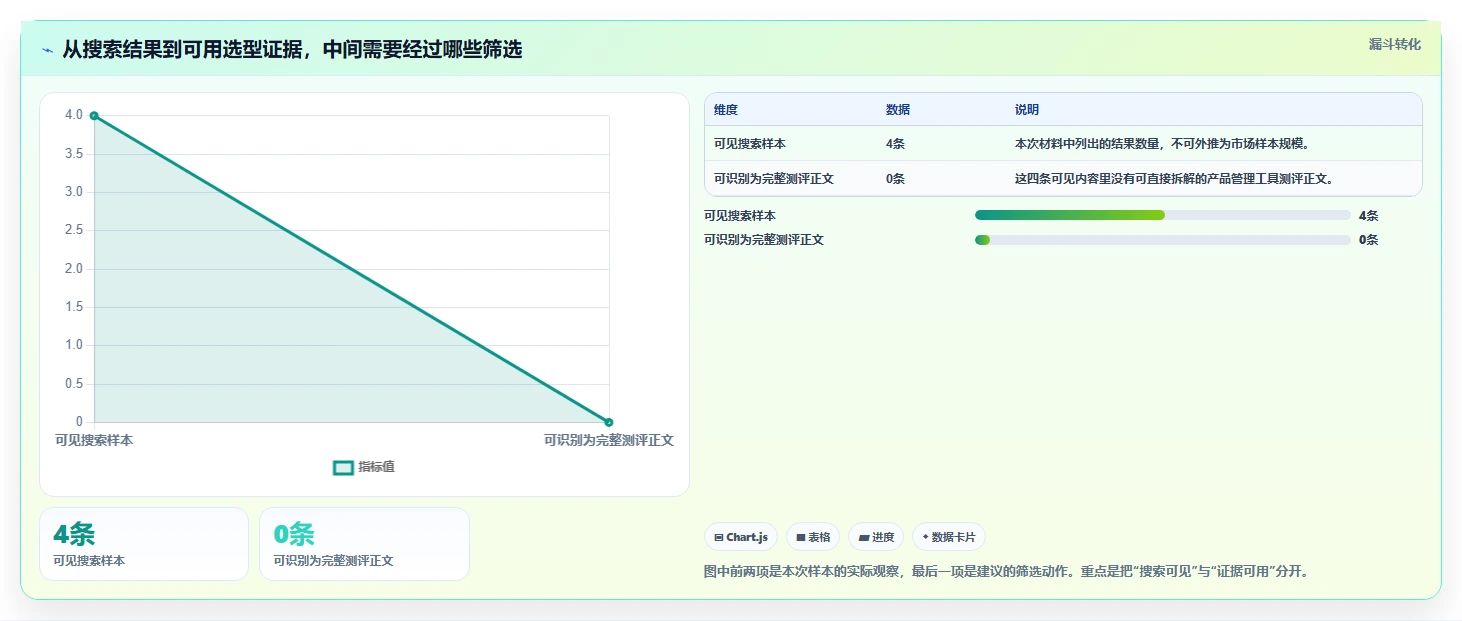Select the Chart.js tag
Viewport: 1462px width, 621px height.
click(741, 537)
